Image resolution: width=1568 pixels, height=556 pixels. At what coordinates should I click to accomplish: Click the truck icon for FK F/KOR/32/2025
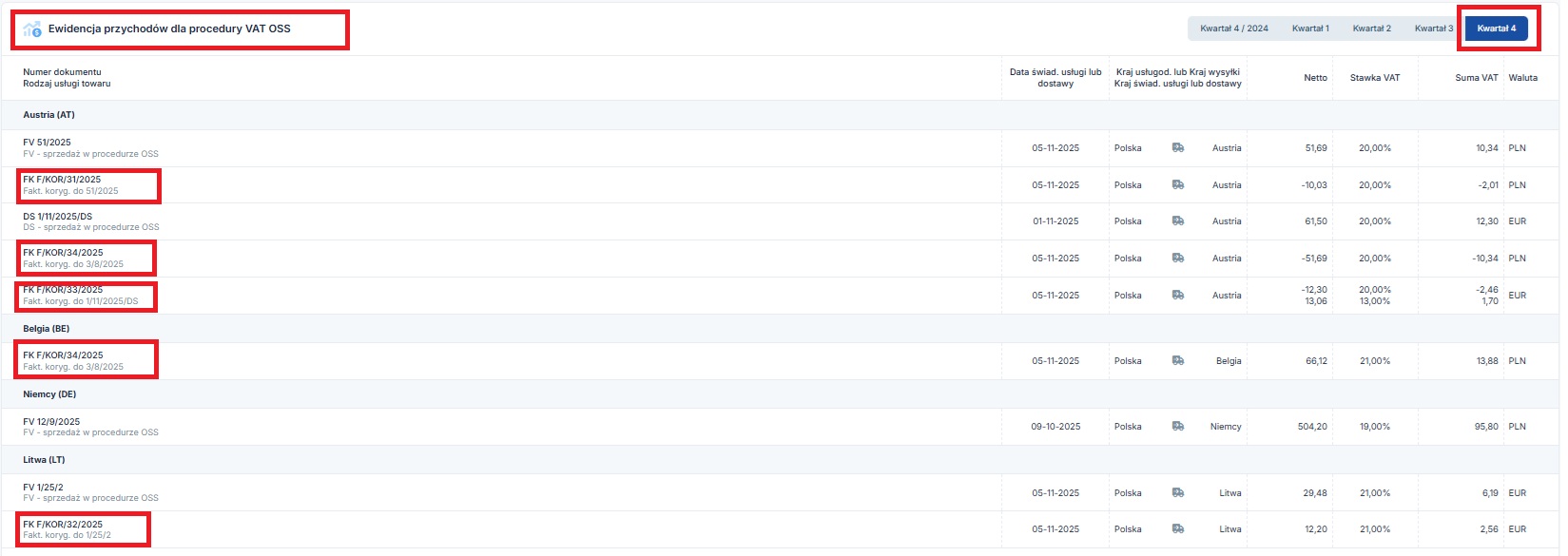click(x=1177, y=529)
